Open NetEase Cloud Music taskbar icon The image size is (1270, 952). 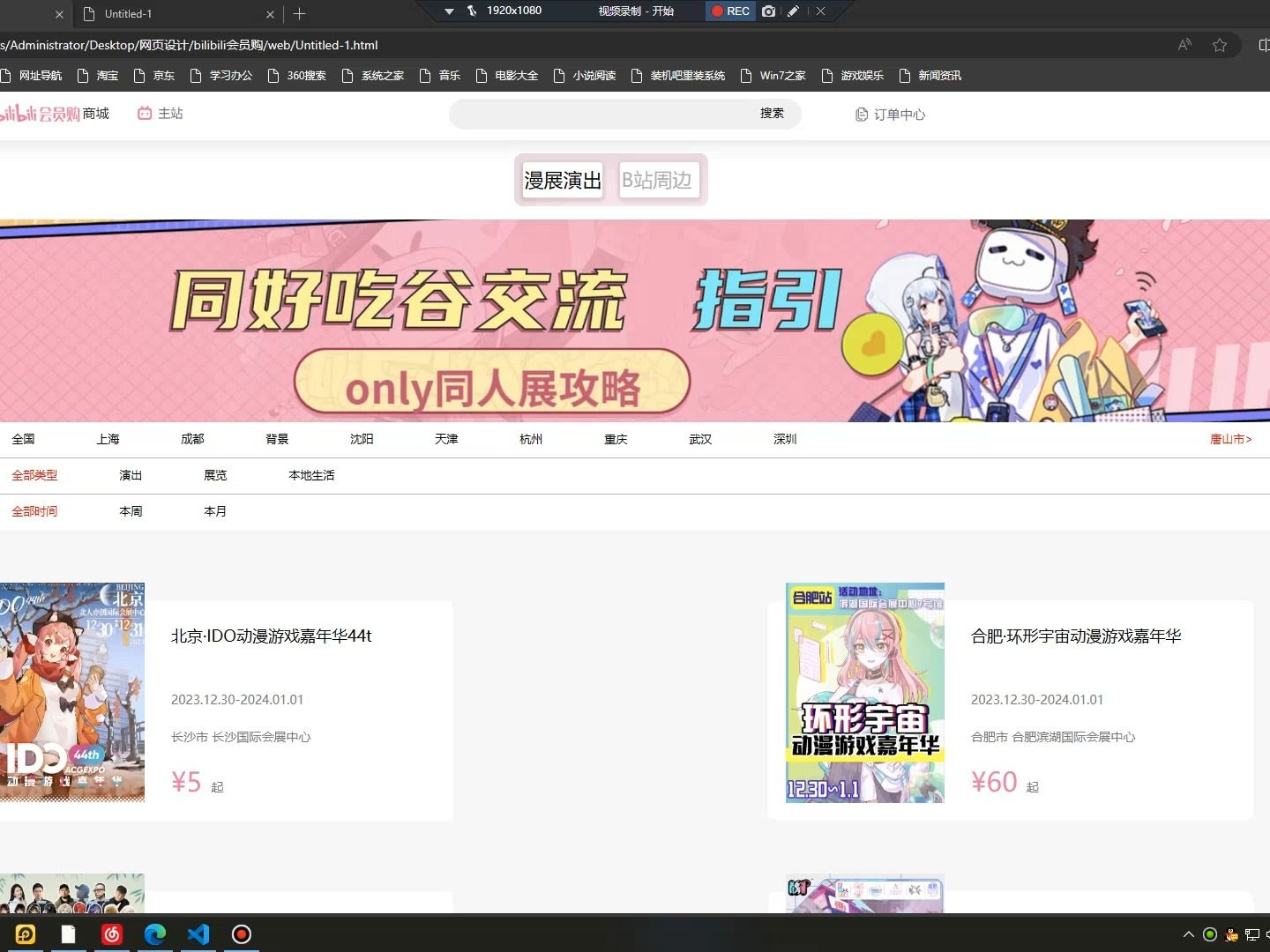pos(112,934)
